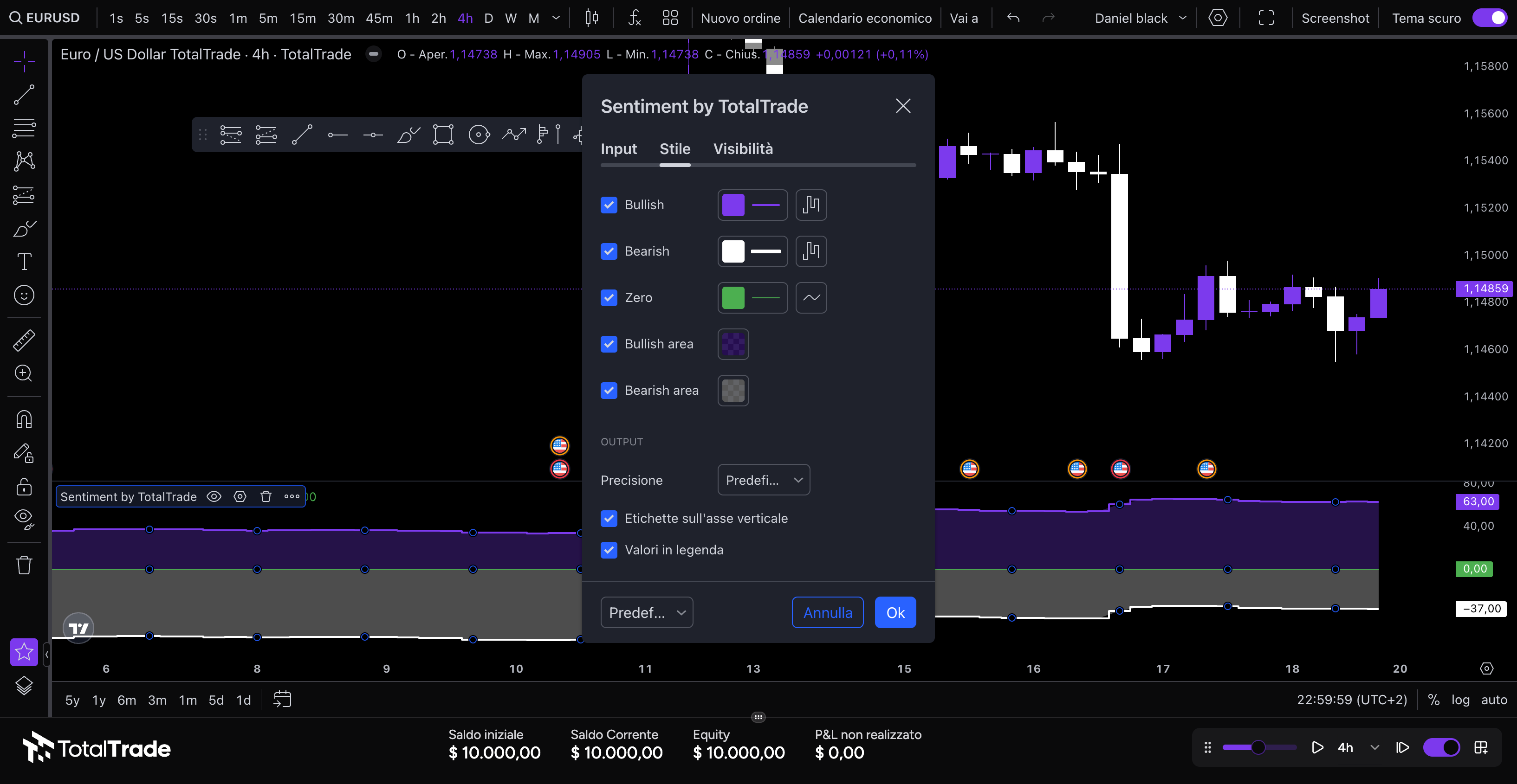1517x784 pixels.
Task: Switch to the Input tab
Action: (618, 149)
